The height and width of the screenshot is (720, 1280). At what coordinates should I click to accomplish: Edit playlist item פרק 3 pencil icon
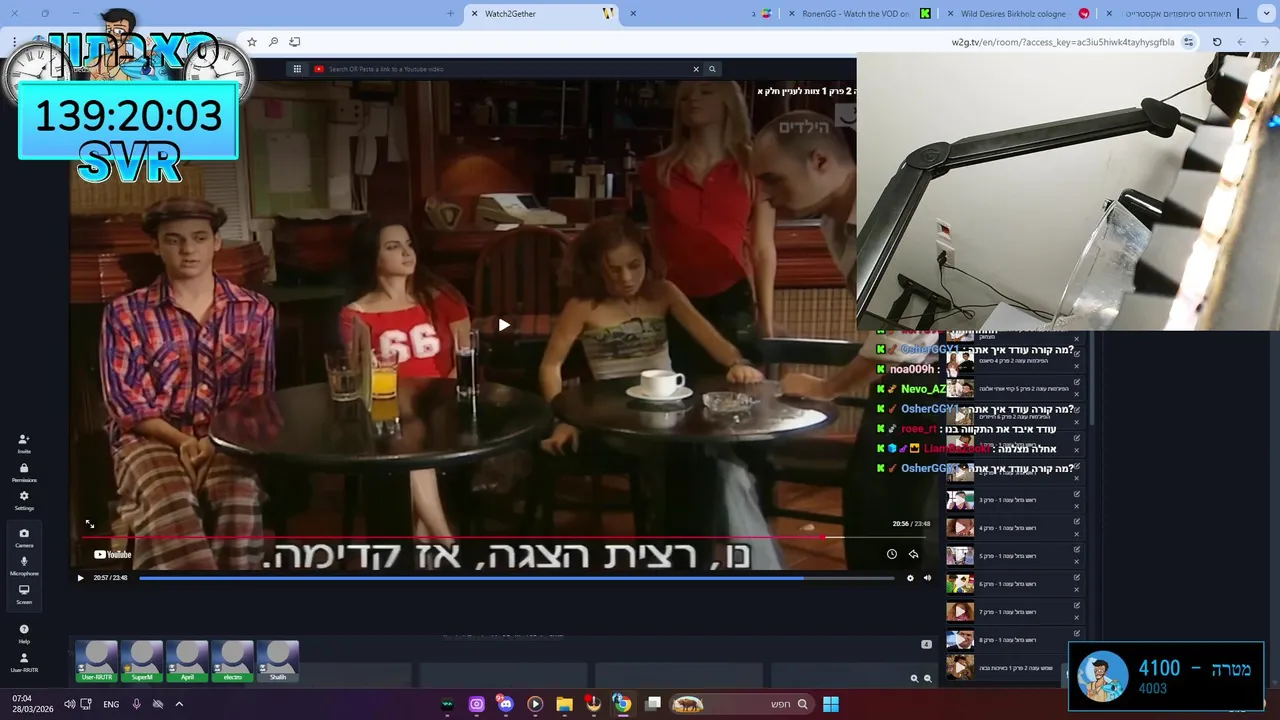1077,494
